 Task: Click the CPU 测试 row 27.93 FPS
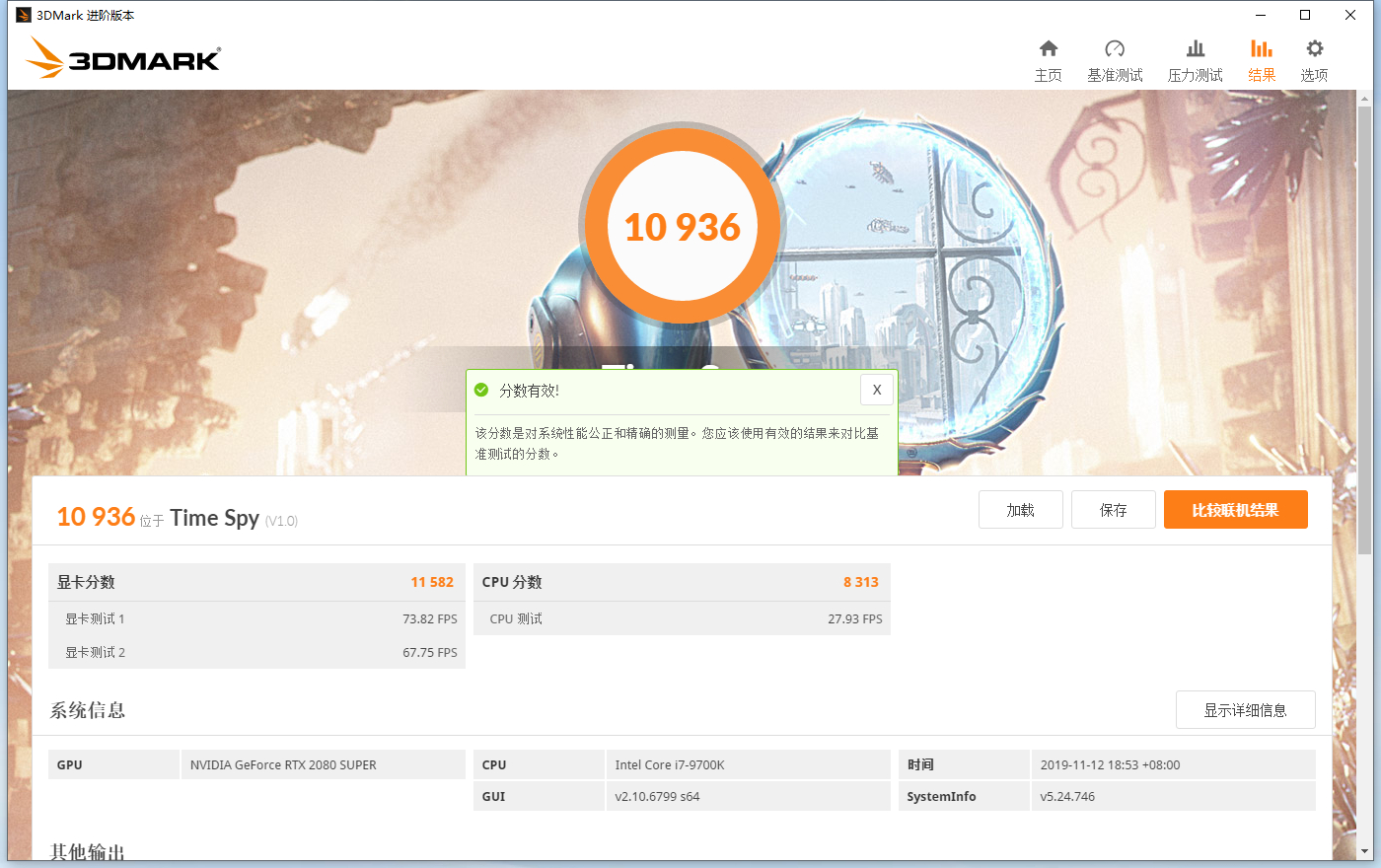point(682,618)
